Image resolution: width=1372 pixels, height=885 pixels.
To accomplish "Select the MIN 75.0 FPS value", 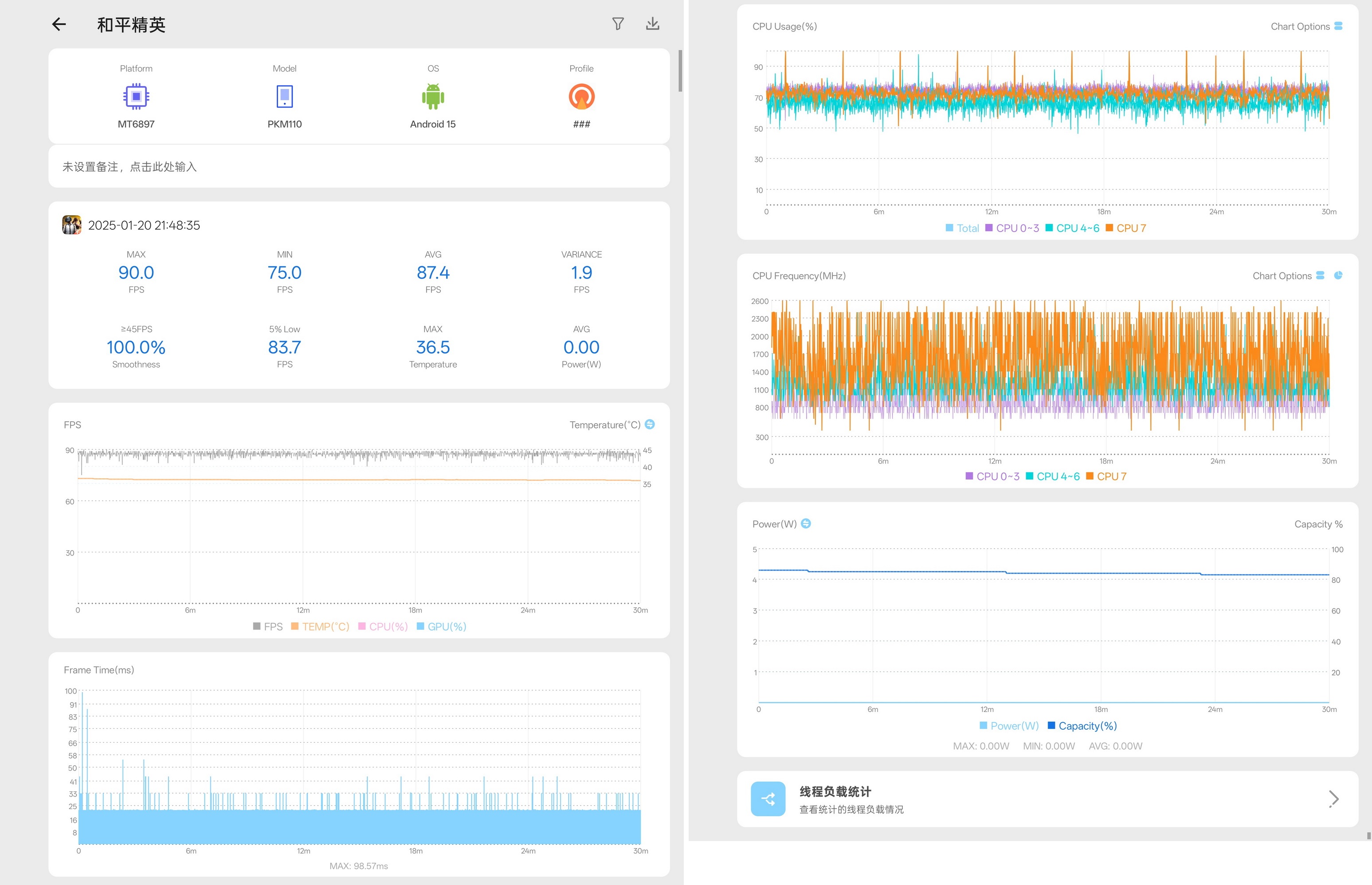I will (x=284, y=272).
